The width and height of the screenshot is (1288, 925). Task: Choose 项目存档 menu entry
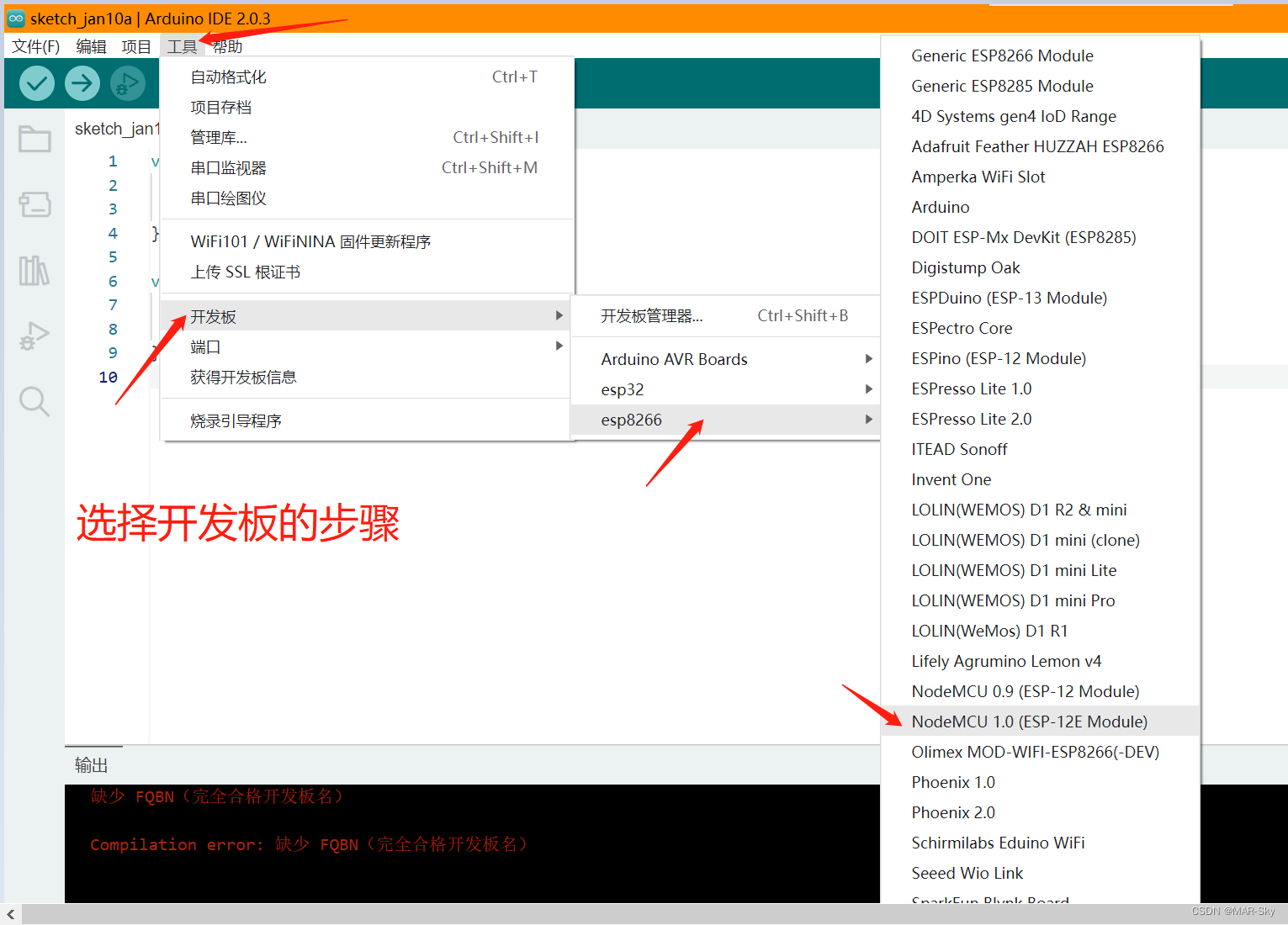pyautogui.click(x=367, y=107)
